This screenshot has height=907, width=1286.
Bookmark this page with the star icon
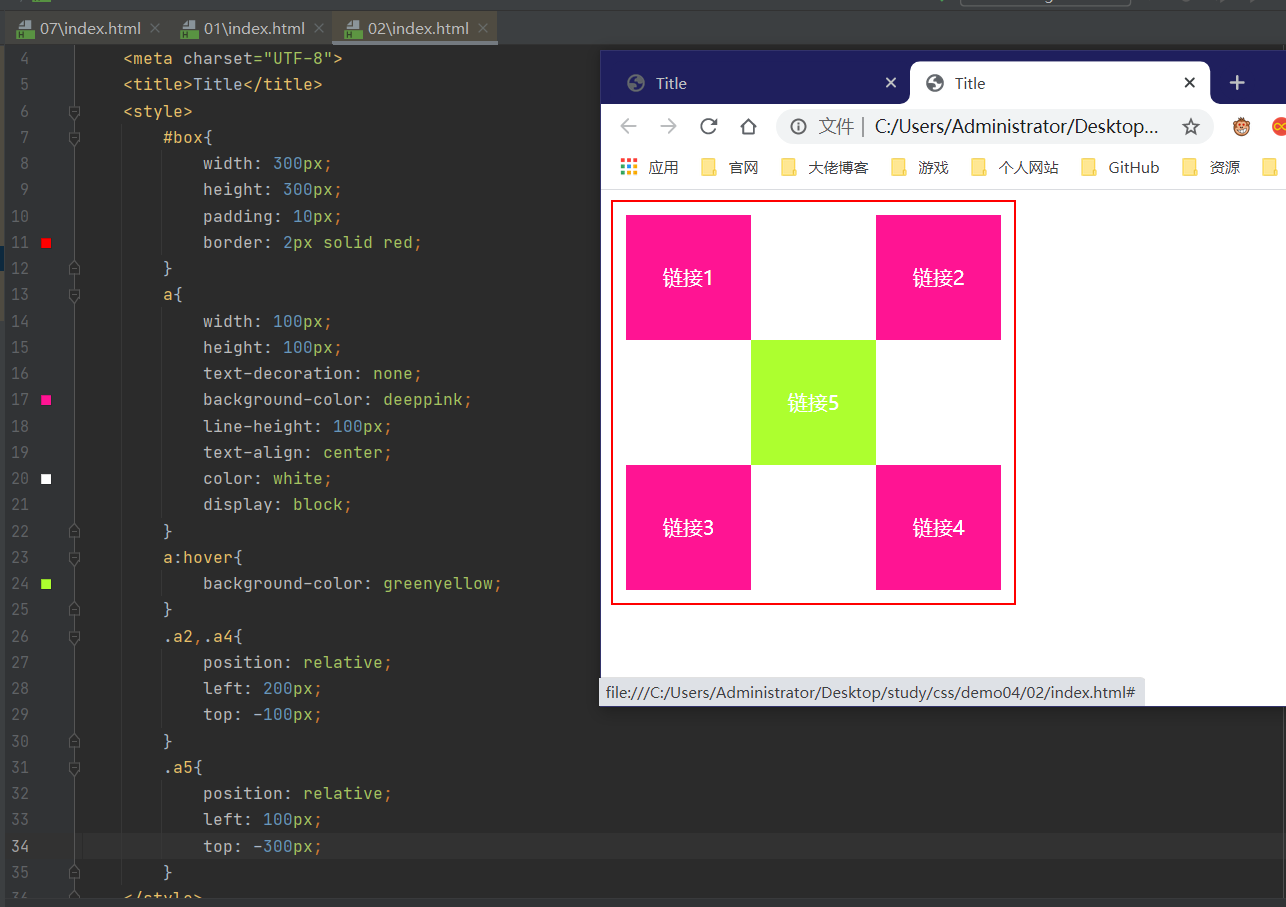pyautogui.click(x=1190, y=126)
